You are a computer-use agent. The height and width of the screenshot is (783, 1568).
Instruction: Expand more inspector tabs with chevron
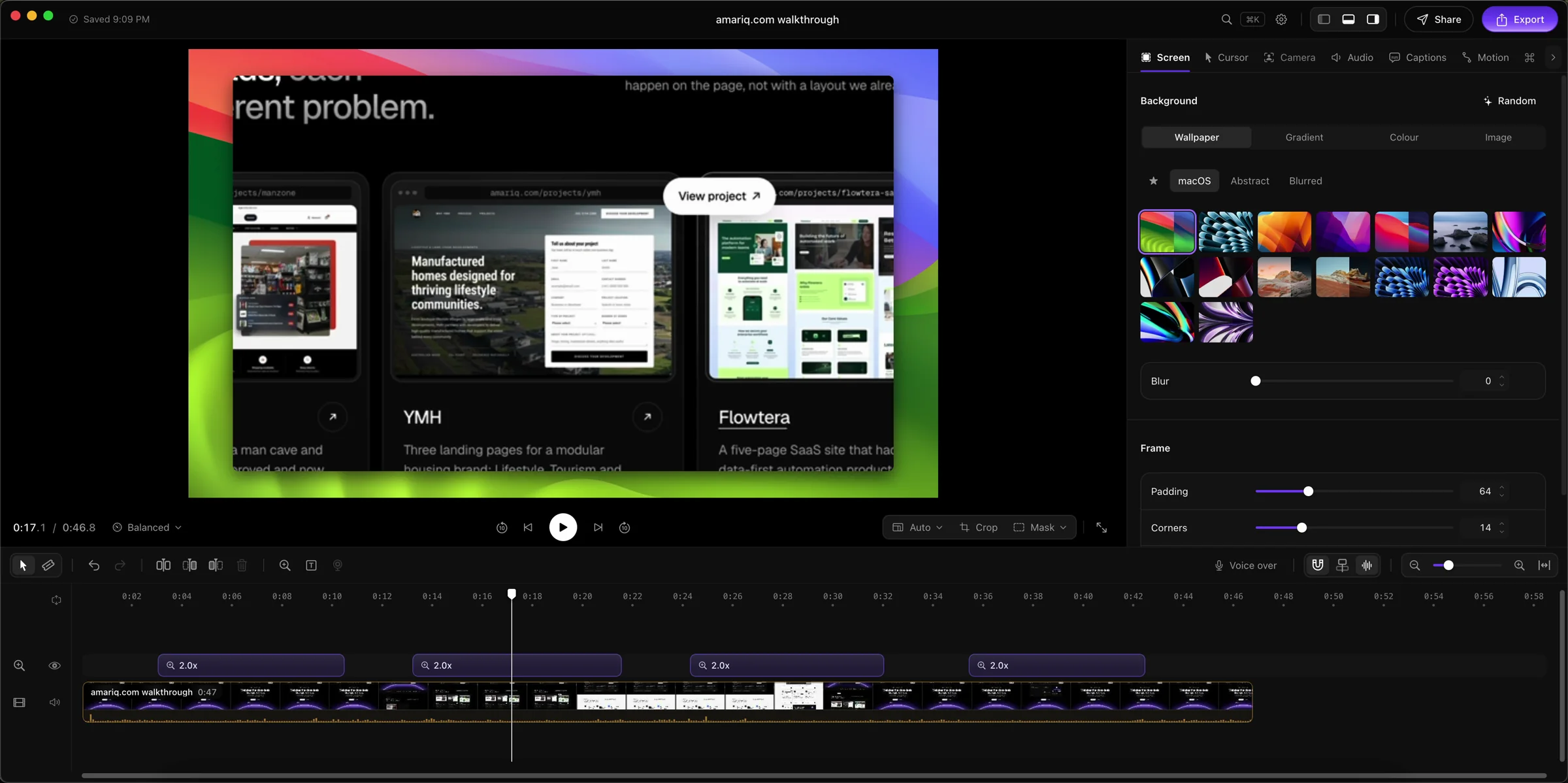[1553, 58]
